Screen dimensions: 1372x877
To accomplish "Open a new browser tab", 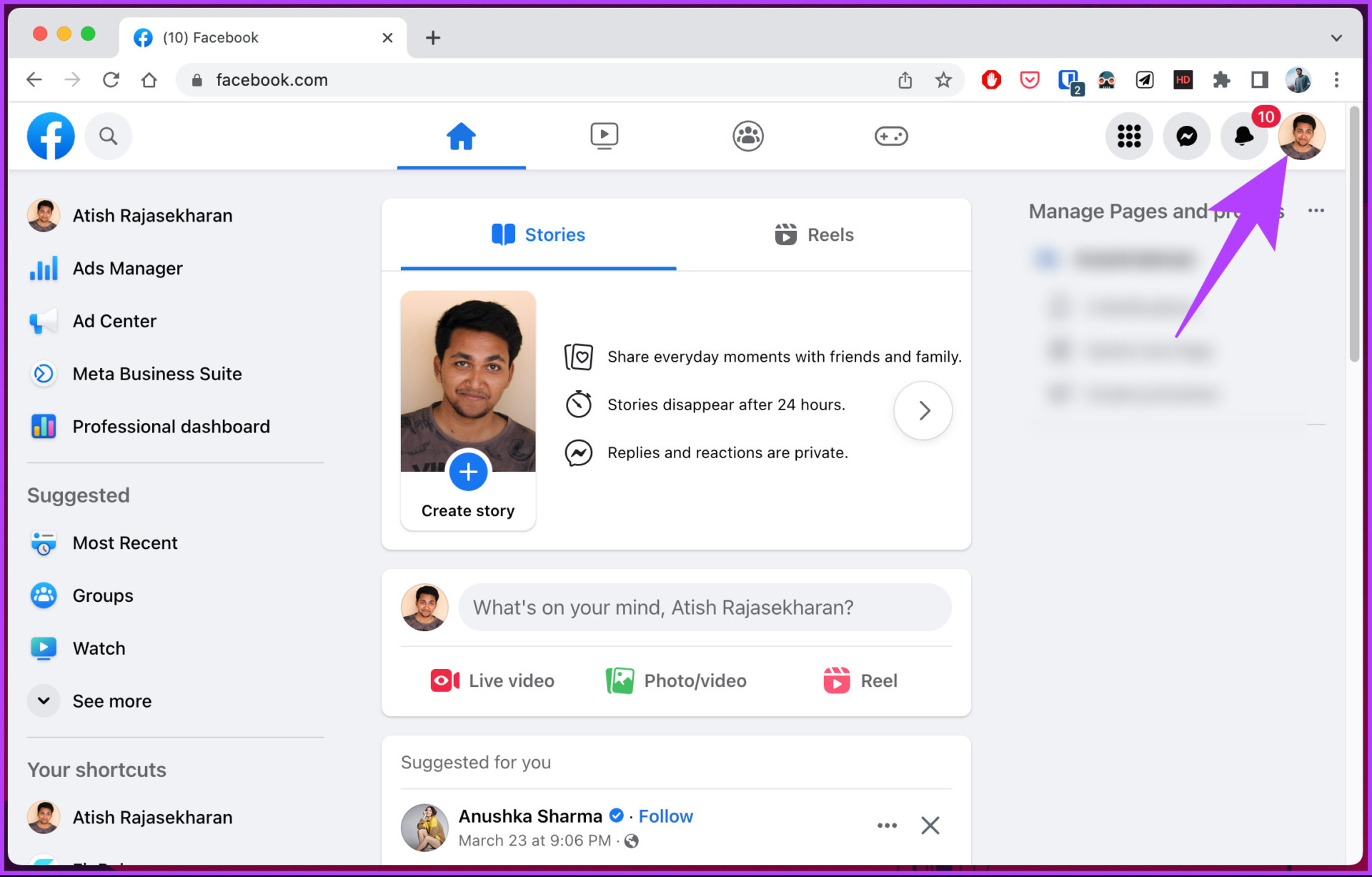I will coord(432,37).
